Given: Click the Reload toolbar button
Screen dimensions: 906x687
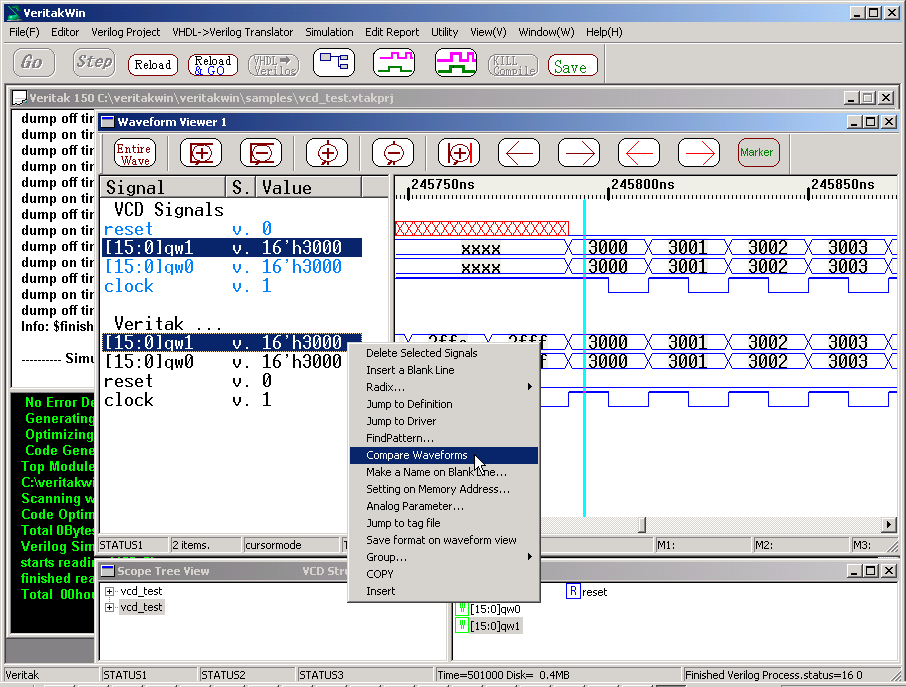Looking at the screenshot, I should pyautogui.click(x=153, y=65).
